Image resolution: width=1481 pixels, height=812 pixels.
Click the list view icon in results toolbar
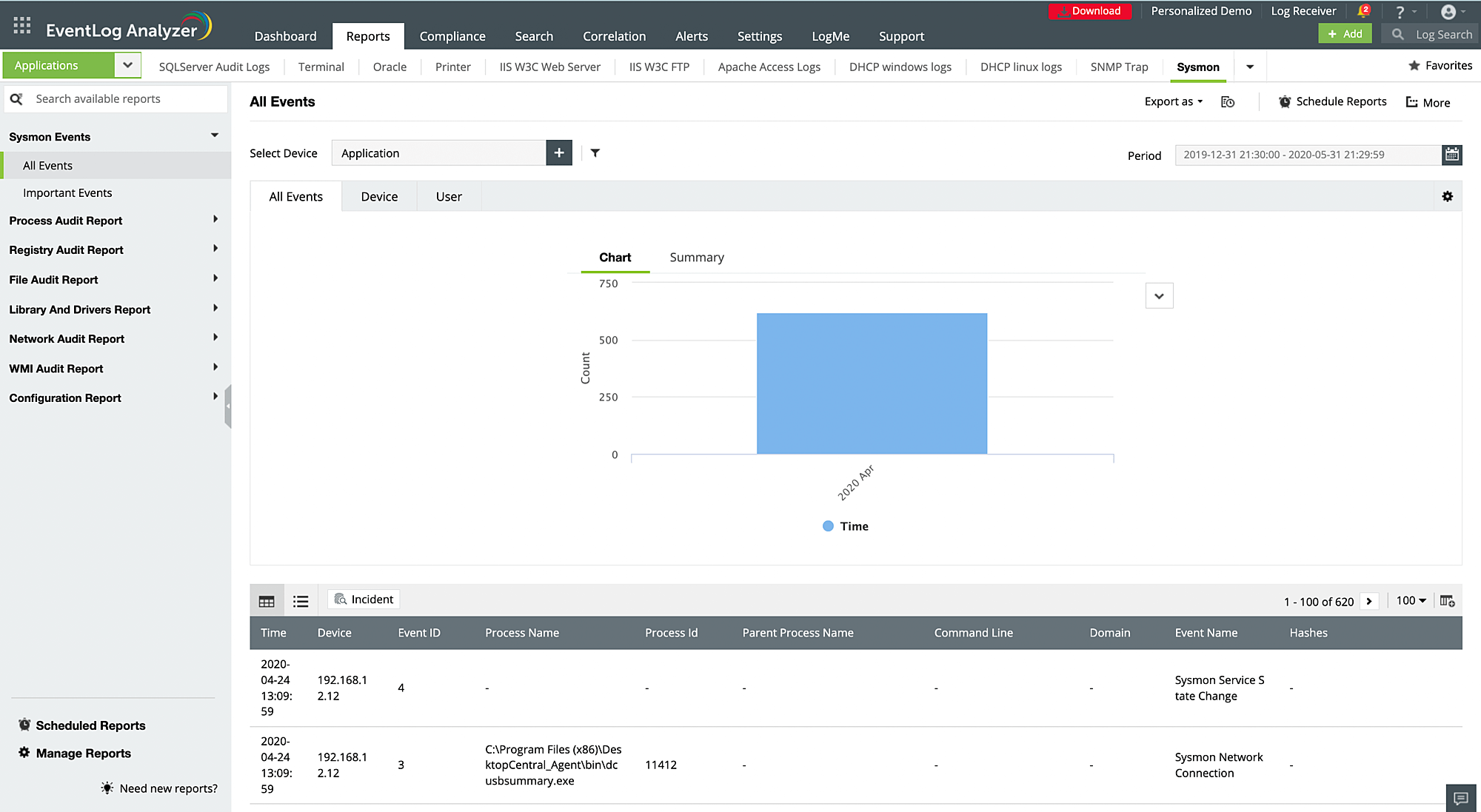[x=300, y=600]
